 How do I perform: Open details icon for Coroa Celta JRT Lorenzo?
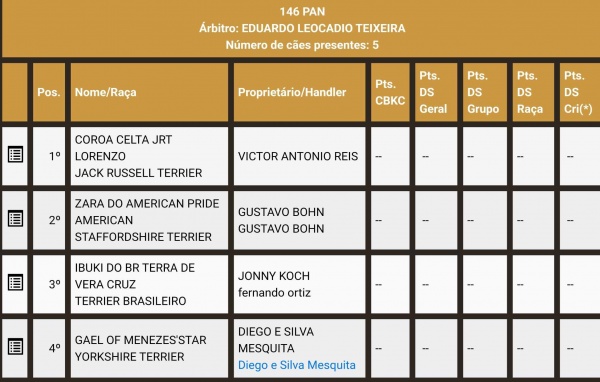pos(15,155)
